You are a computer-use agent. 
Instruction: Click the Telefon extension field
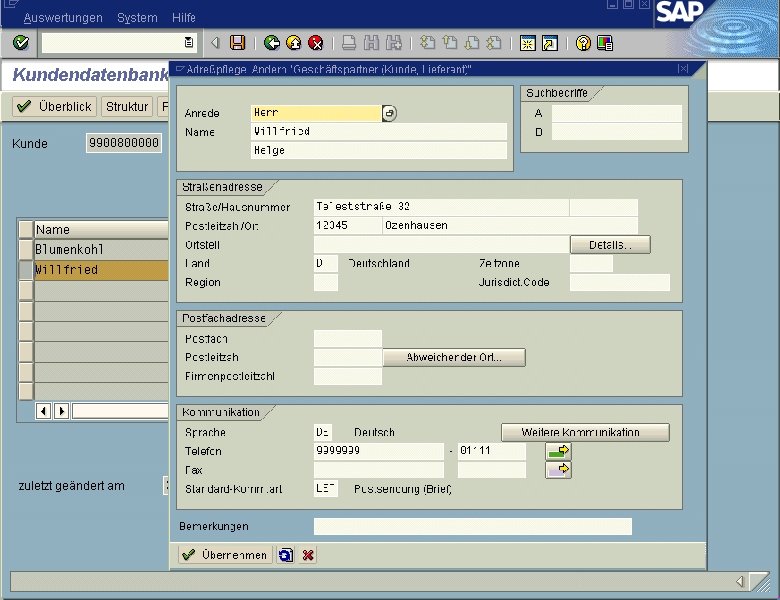tap(491, 451)
